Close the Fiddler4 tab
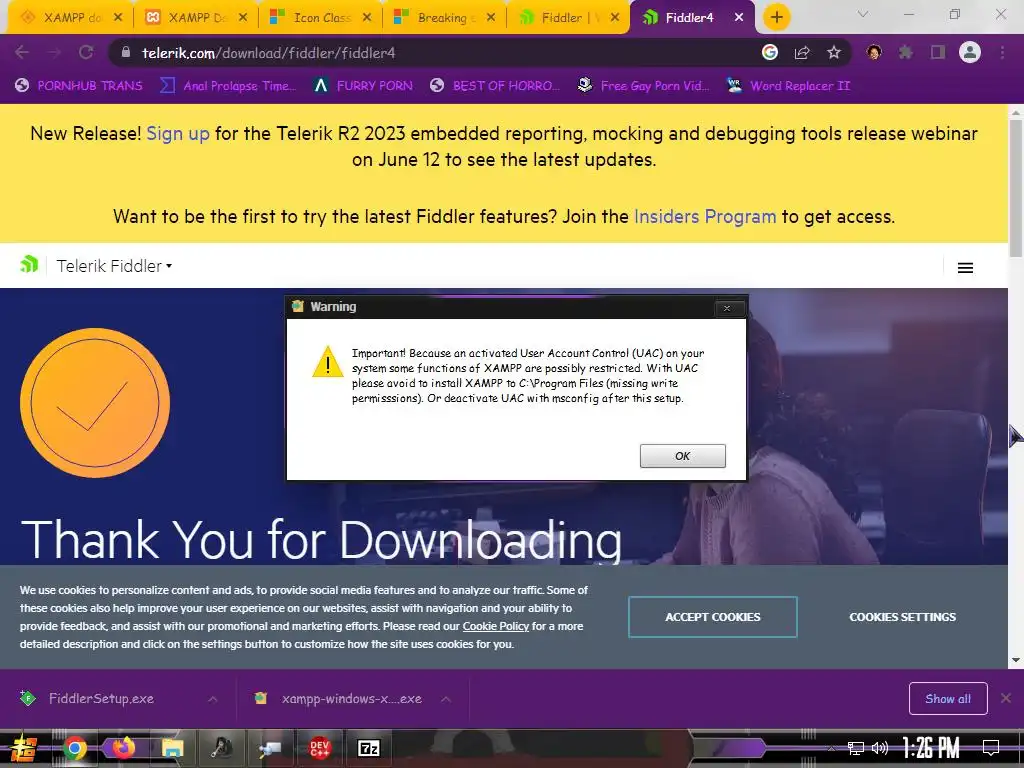The width and height of the screenshot is (1024, 768). point(739,18)
